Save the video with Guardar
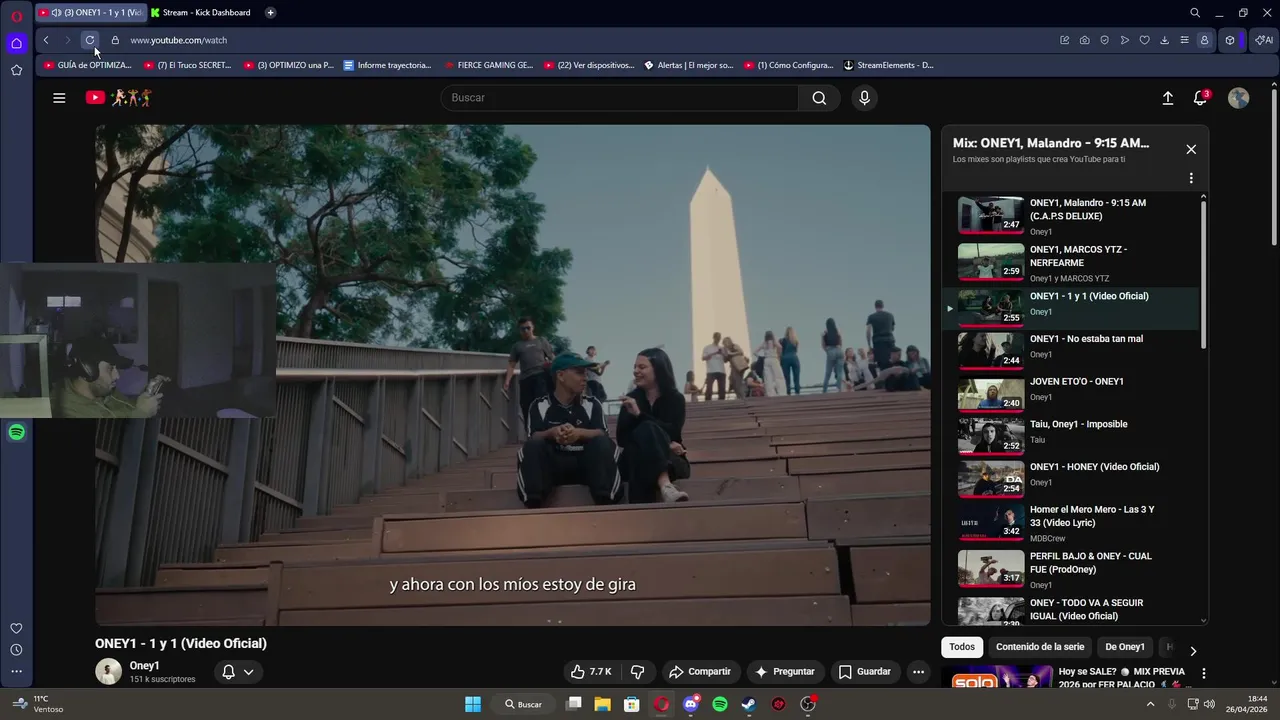Viewport: 1280px width, 720px height. [865, 672]
